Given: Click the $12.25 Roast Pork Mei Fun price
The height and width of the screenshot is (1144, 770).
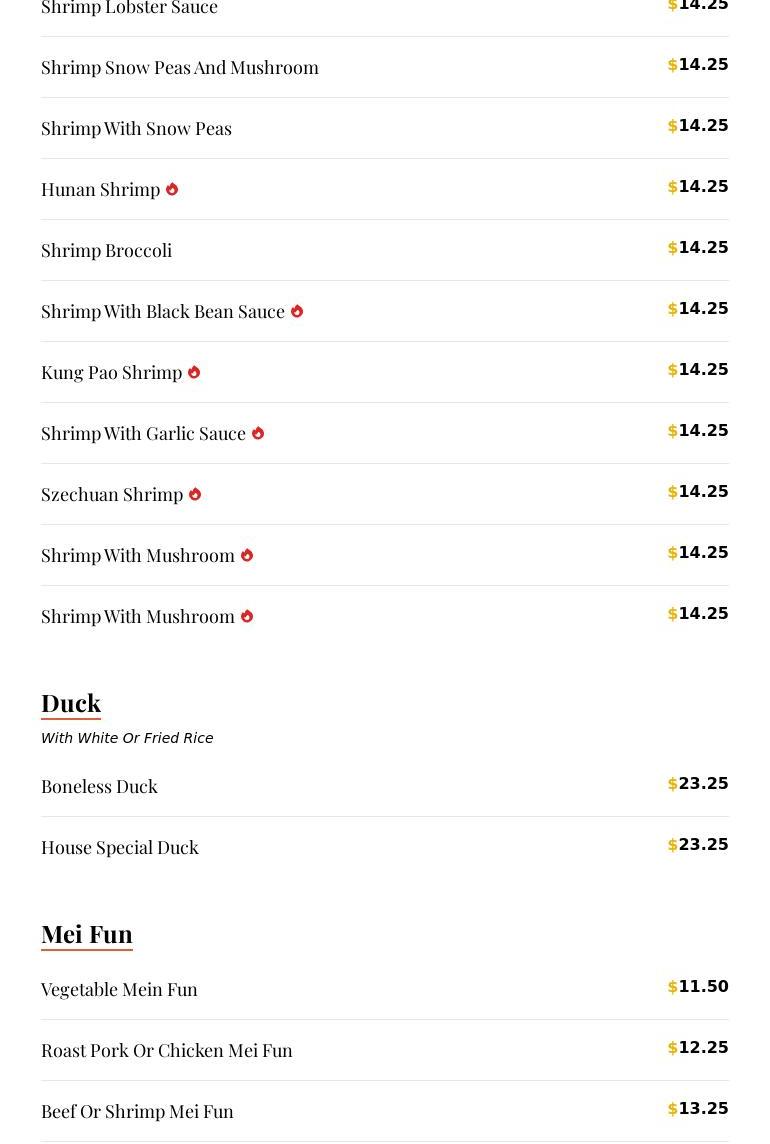Looking at the screenshot, I should [698, 1048].
